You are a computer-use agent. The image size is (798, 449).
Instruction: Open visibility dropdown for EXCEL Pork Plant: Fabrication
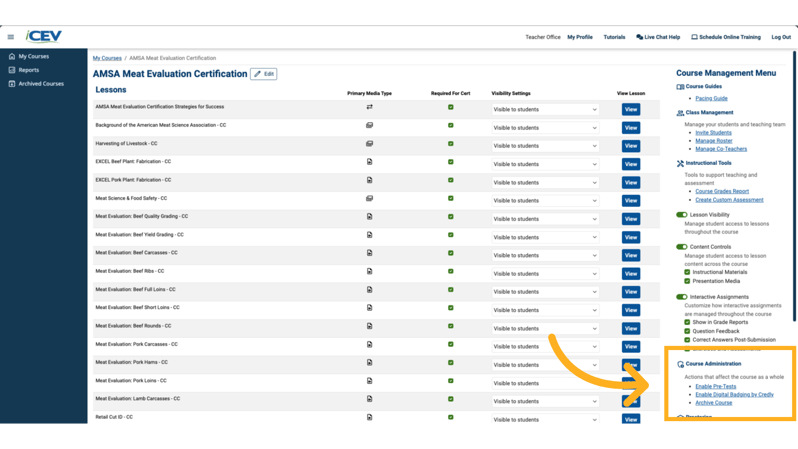point(545,183)
